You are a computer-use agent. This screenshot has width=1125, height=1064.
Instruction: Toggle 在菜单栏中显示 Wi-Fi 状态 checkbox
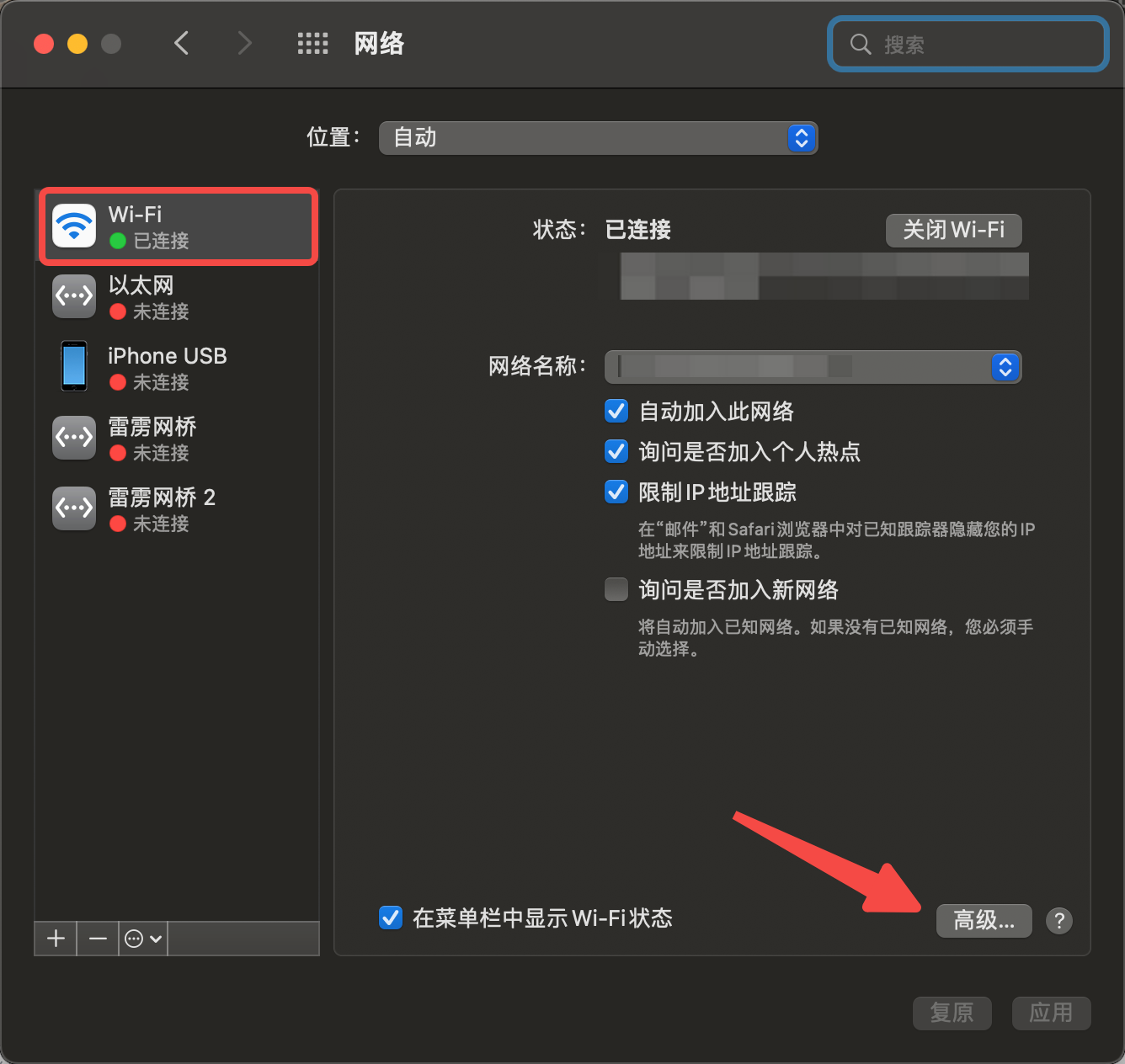click(391, 918)
